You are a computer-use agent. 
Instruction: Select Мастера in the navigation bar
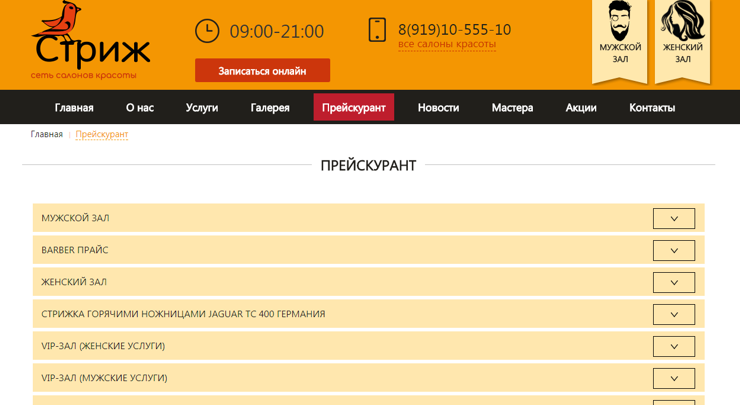pos(512,107)
